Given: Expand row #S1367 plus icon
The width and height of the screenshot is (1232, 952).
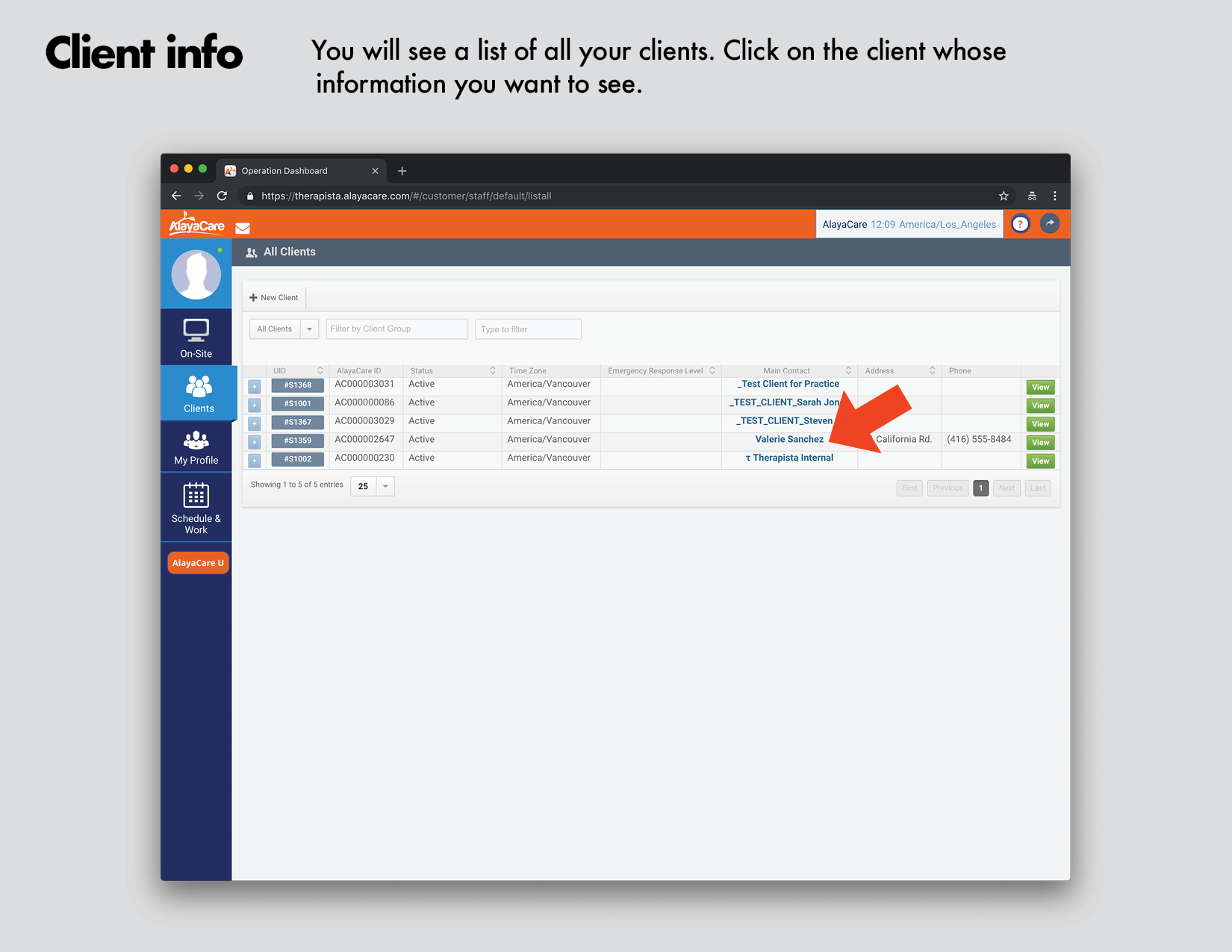Looking at the screenshot, I should 255,423.
